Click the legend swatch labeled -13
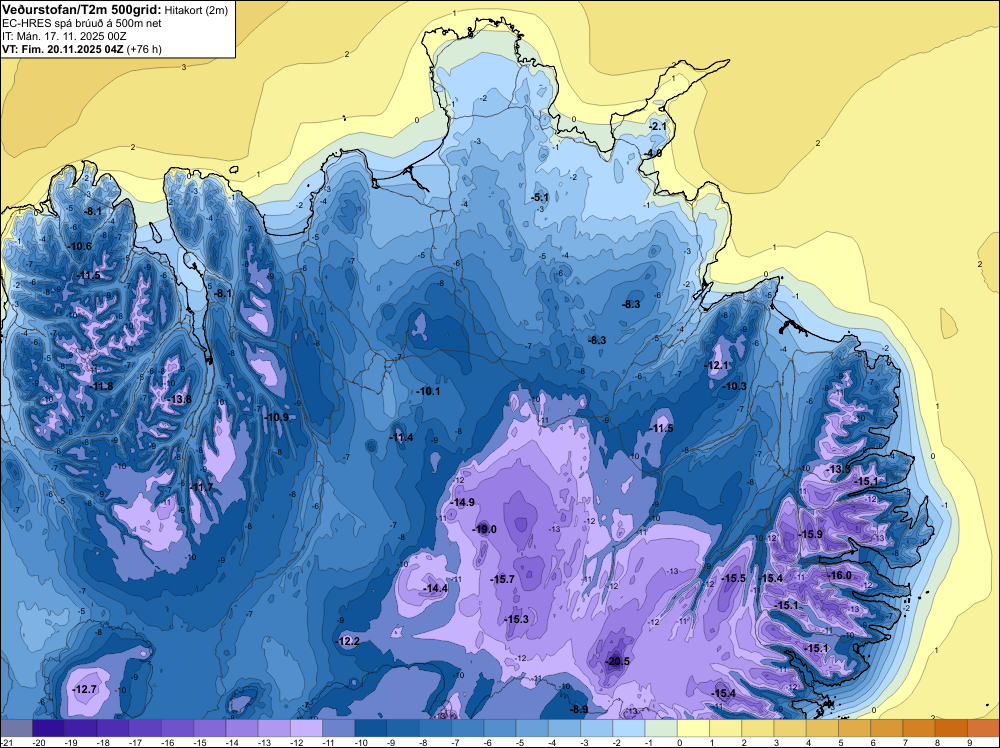Viewport: 1000px width, 748px height. 274,728
